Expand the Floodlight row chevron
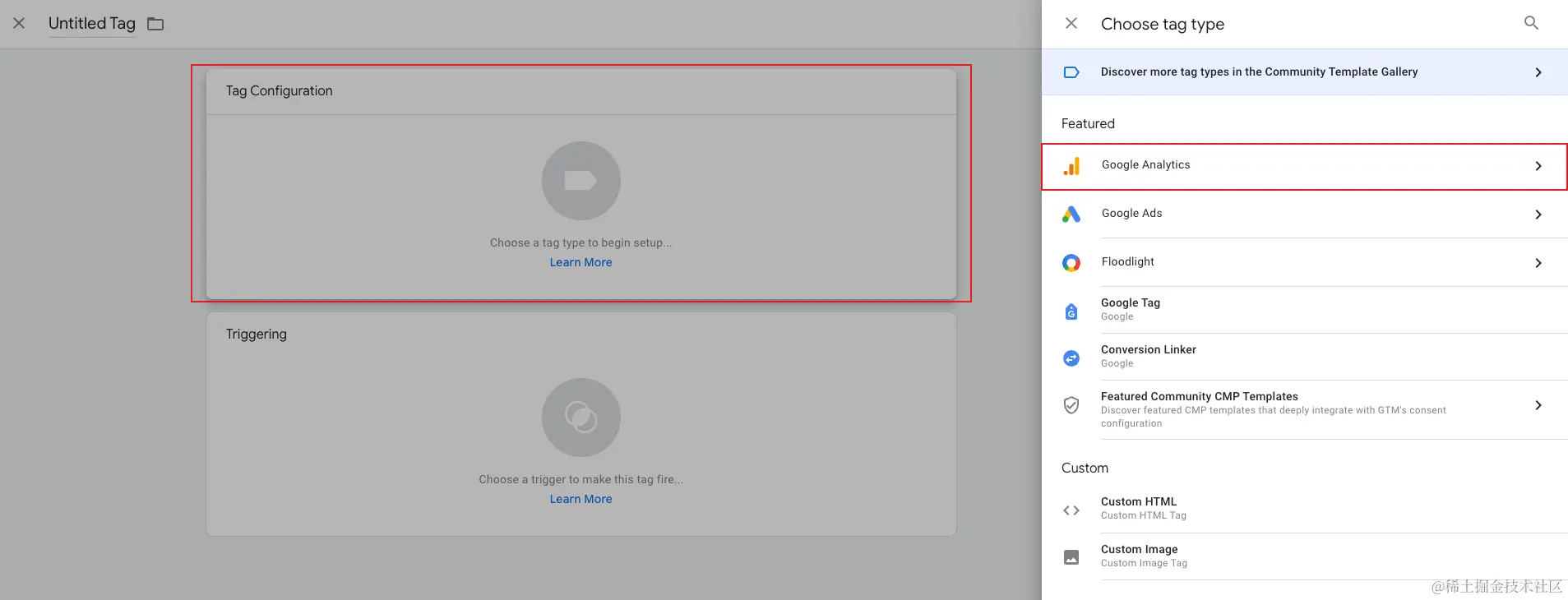Screen dimensions: 1568x600 point(1538,263)
